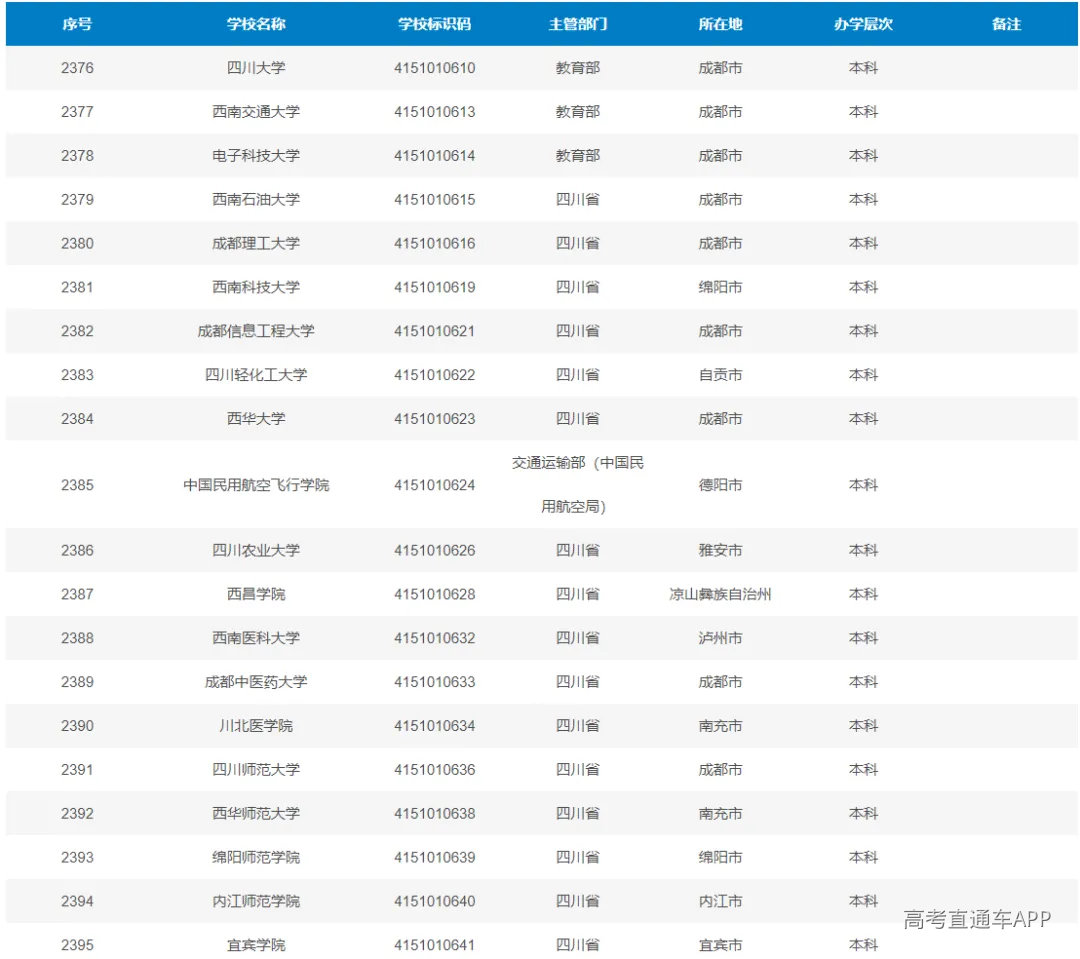Select the 四川轻化工大学 school name cell
Image resolution: width=1080 pixels, height=959 pixels.
click(x=256, y=375)
